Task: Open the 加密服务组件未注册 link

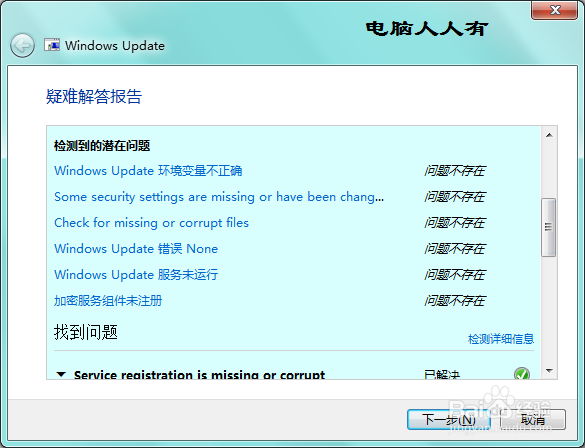Action: coord(108,301)
